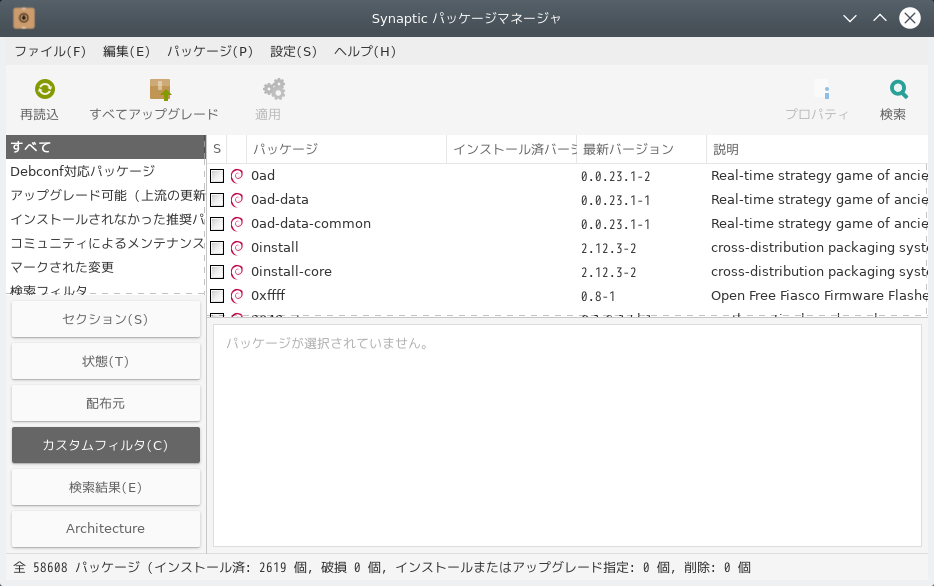Click the 配布元 button
Screen dimensions: 934x586
pos(105,403)
